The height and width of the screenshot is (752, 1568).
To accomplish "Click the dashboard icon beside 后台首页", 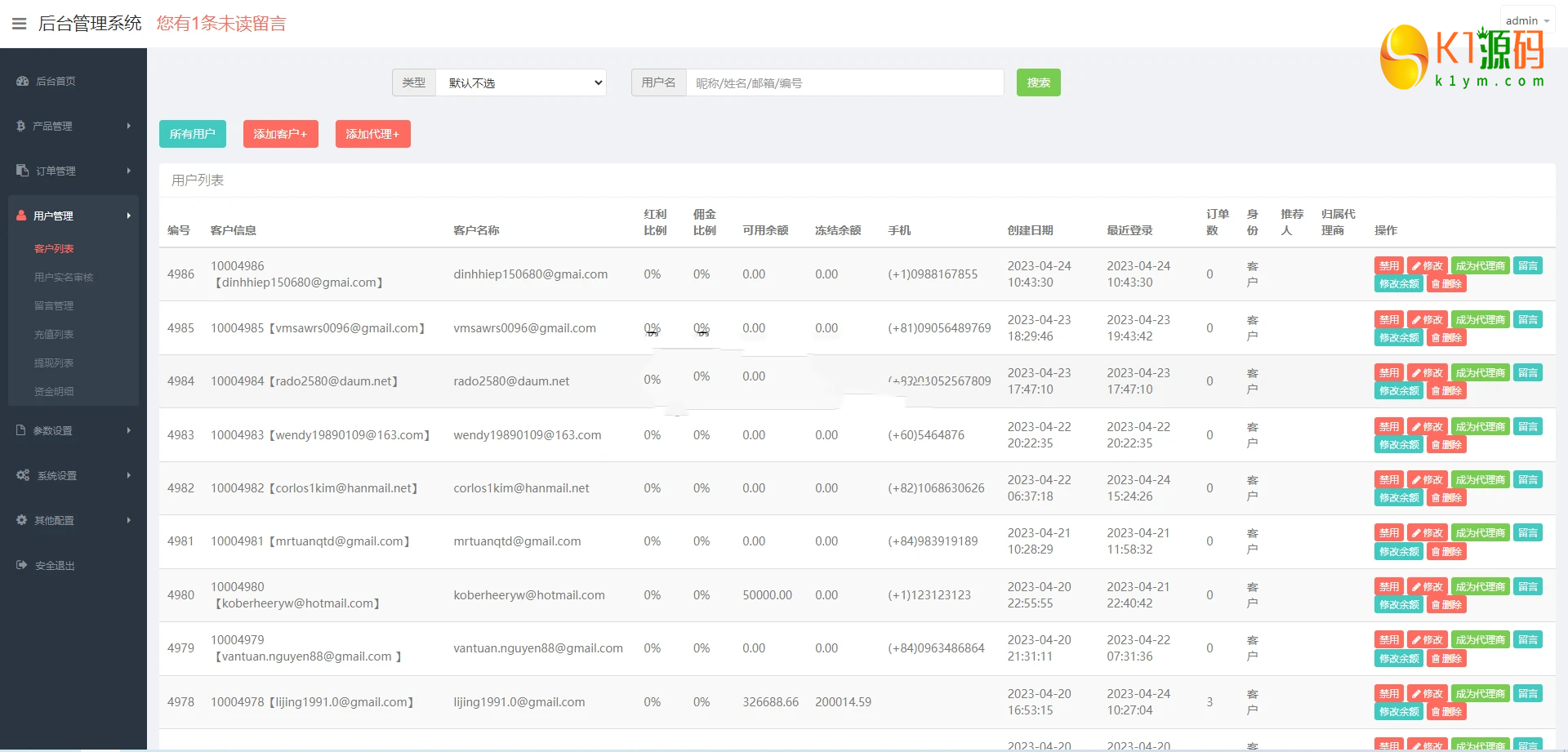I will (x=22, y=81).
